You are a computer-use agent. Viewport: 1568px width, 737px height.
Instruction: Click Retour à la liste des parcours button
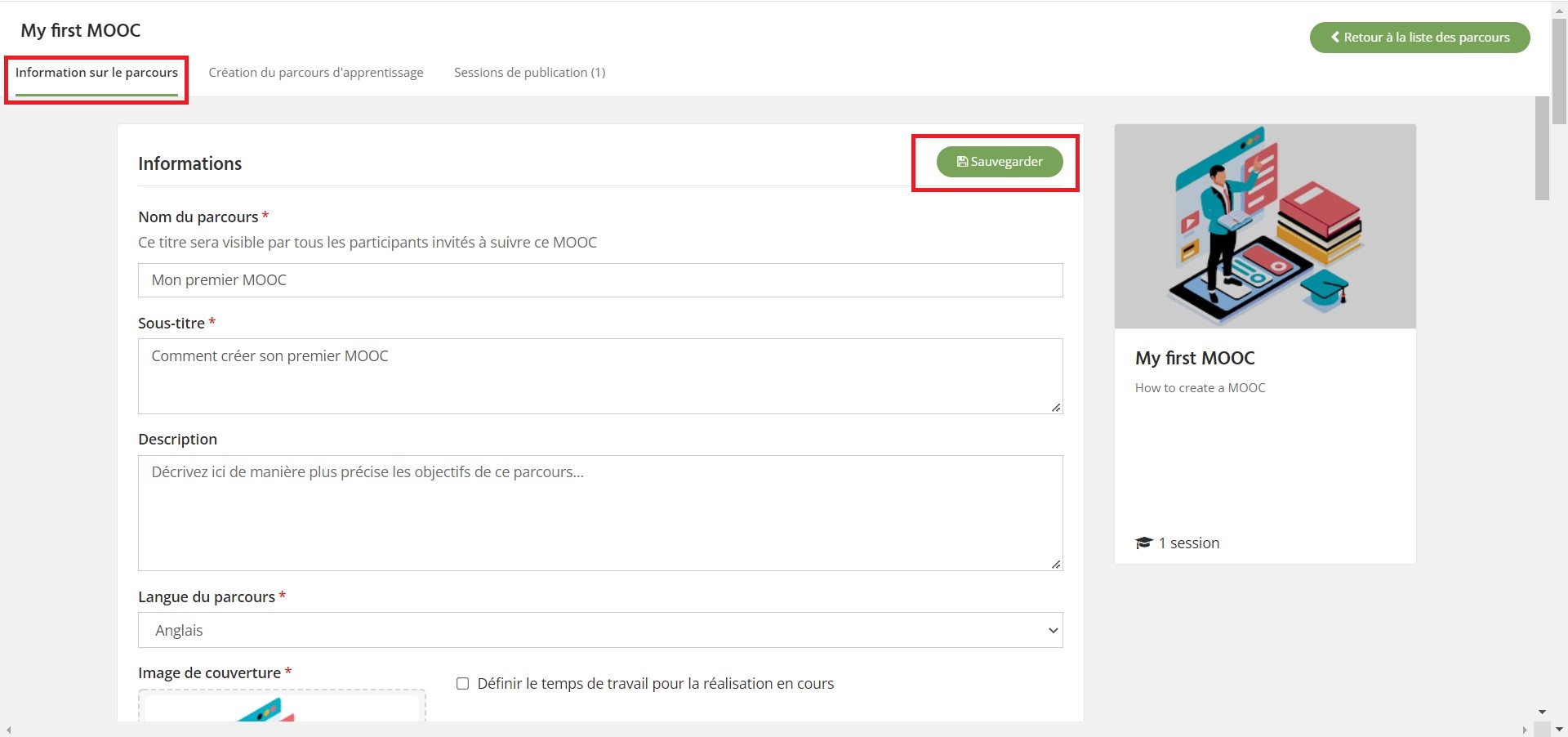pyautogui.click(x=1419, y=38)
